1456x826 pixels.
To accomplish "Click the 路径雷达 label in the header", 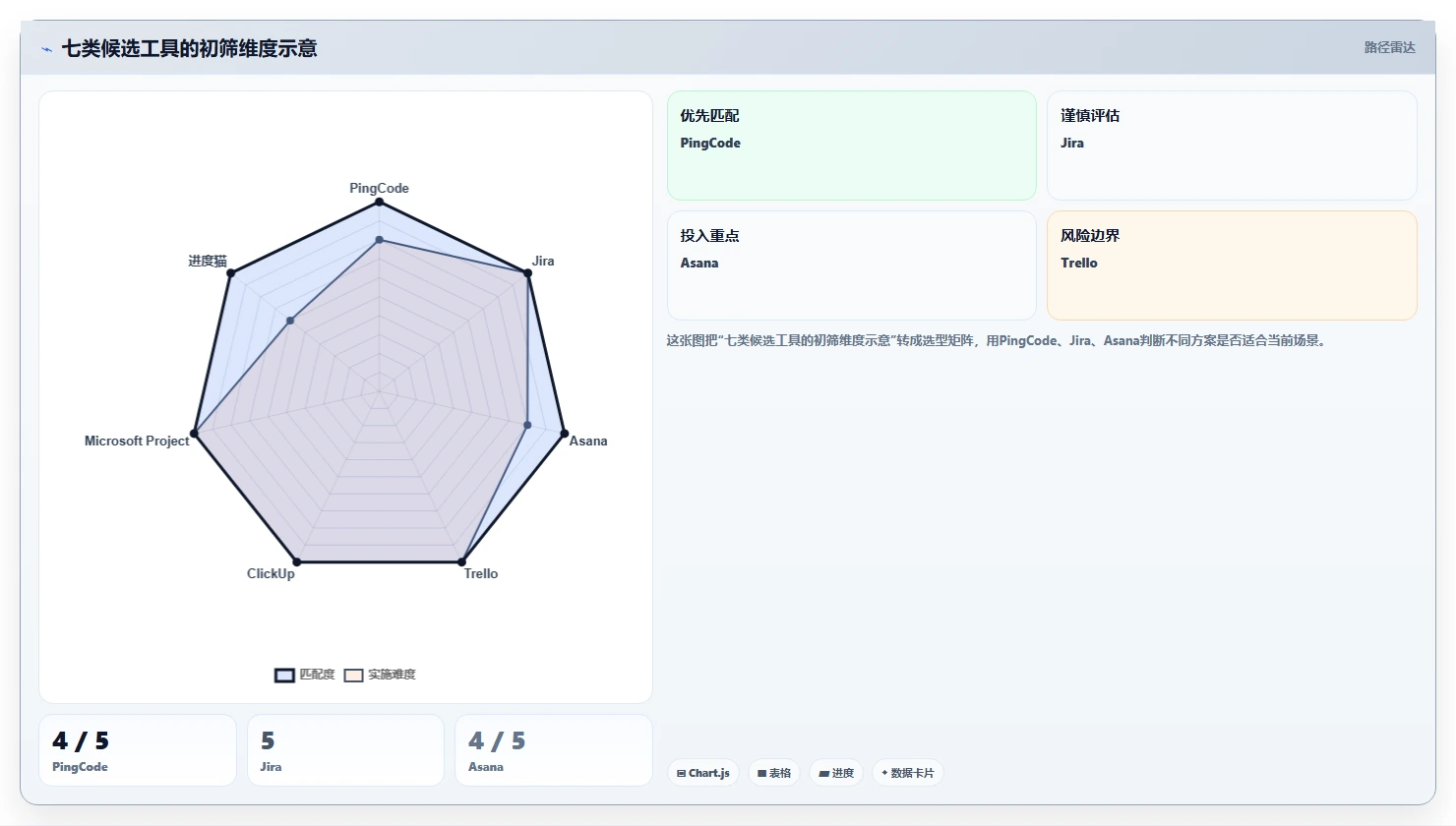I will tap(1389, 47).
